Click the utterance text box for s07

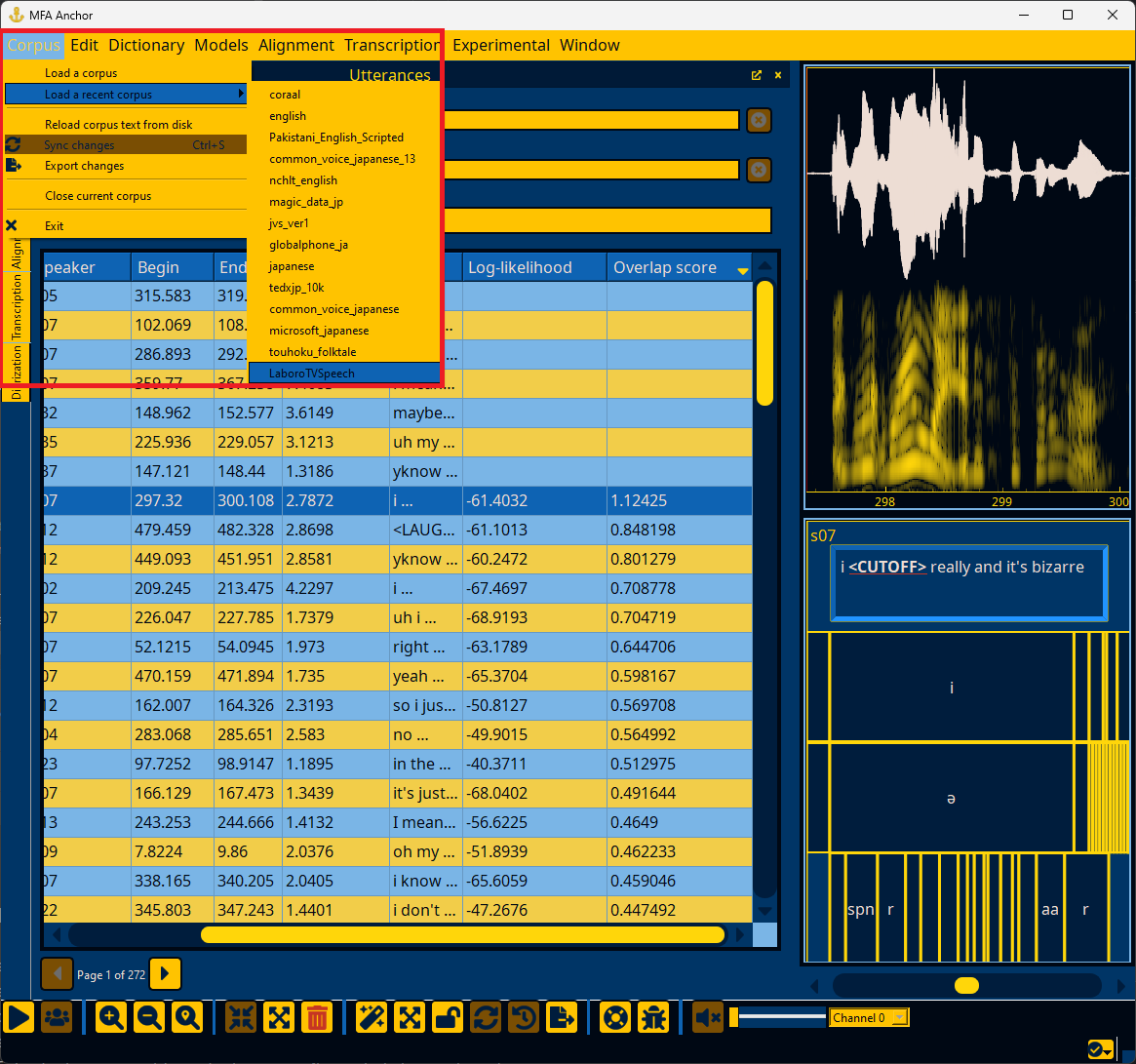click(968, 583)
